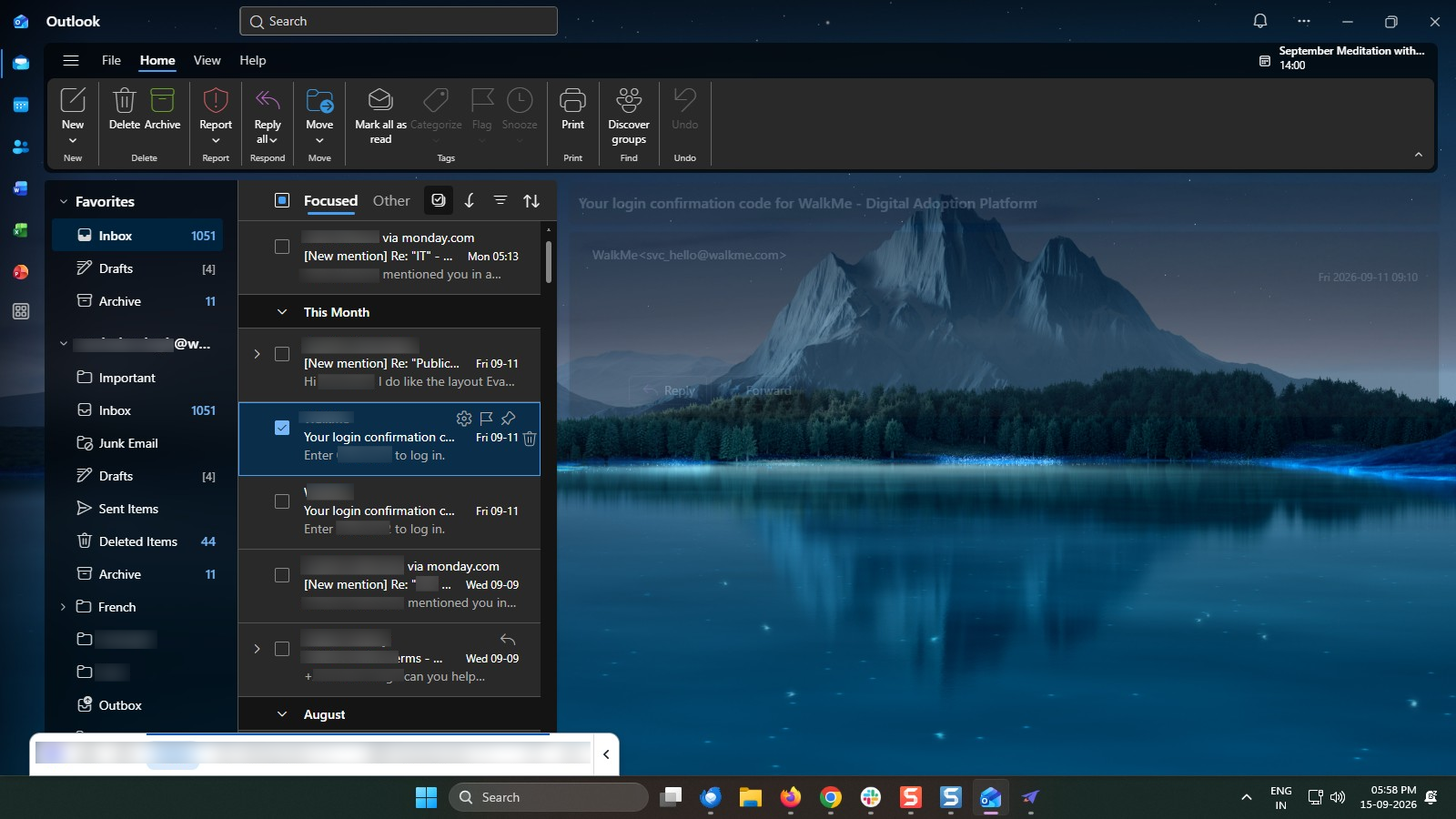The height and width of the screenshot is (819, 1456).
Task: Click the select mode icon in message list
Action: [439, 200]
